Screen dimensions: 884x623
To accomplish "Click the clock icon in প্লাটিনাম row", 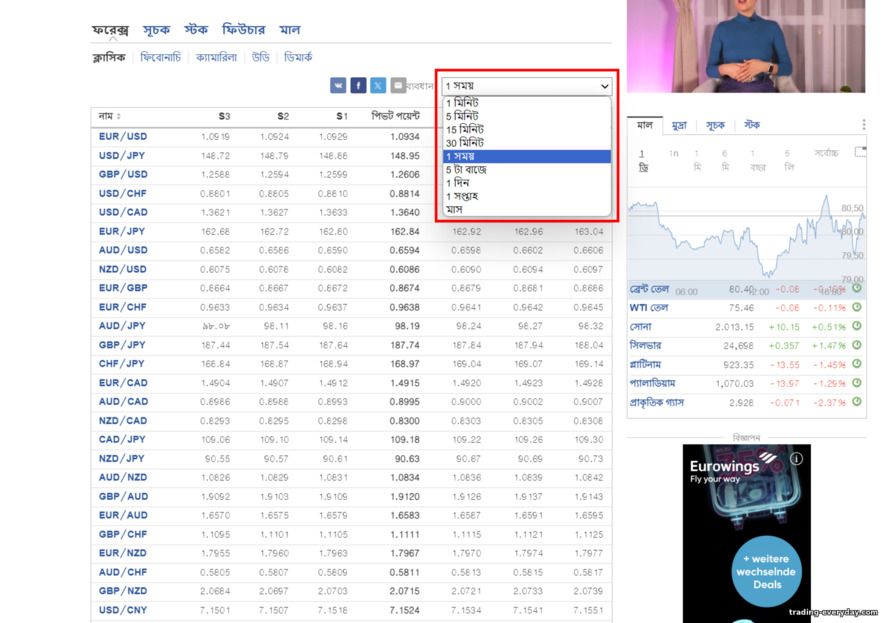I will tap(857, 364).
